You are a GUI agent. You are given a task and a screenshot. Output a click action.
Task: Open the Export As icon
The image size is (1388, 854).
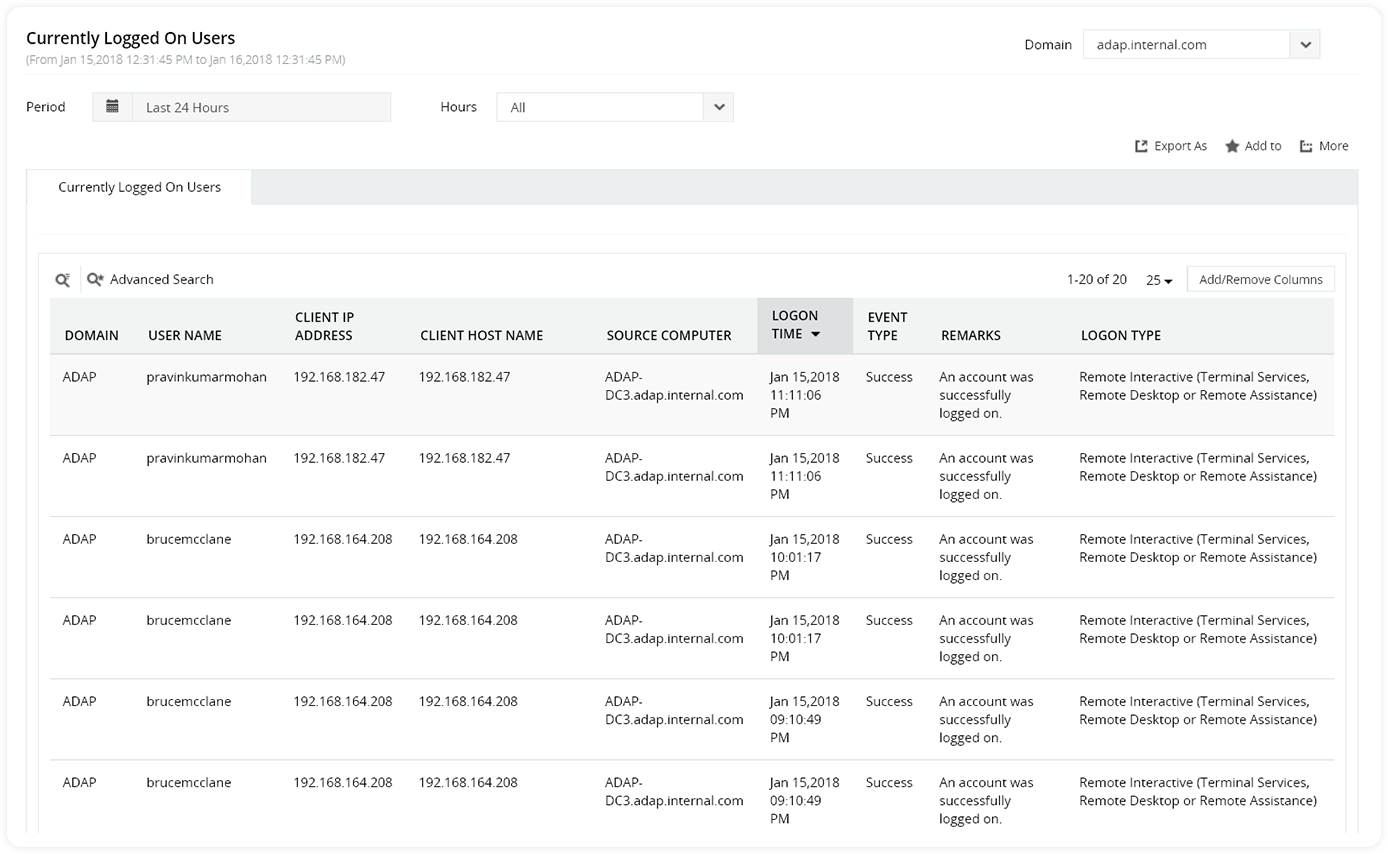pos(1140,146)
